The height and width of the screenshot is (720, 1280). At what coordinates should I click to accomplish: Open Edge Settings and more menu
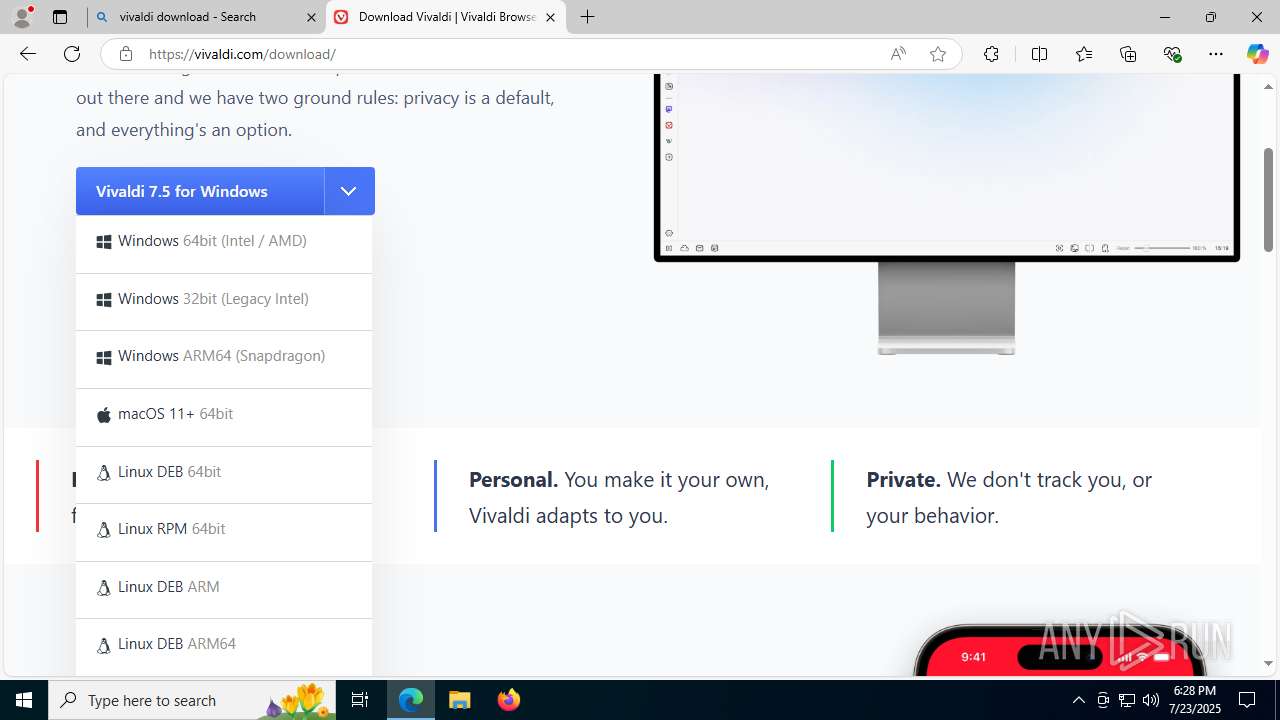tap(1216, 54)
